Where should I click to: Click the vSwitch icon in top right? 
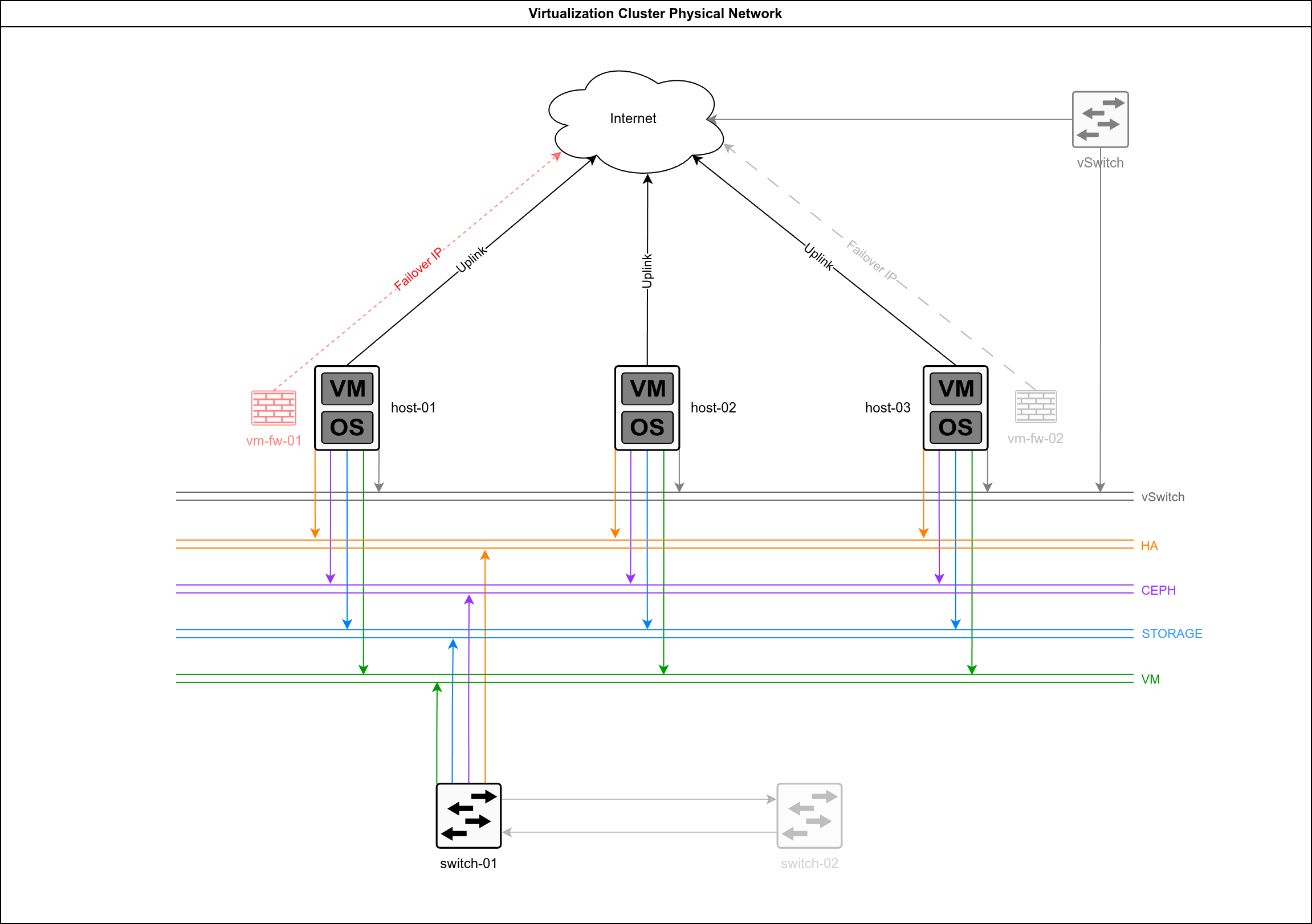coord(1100,120)
